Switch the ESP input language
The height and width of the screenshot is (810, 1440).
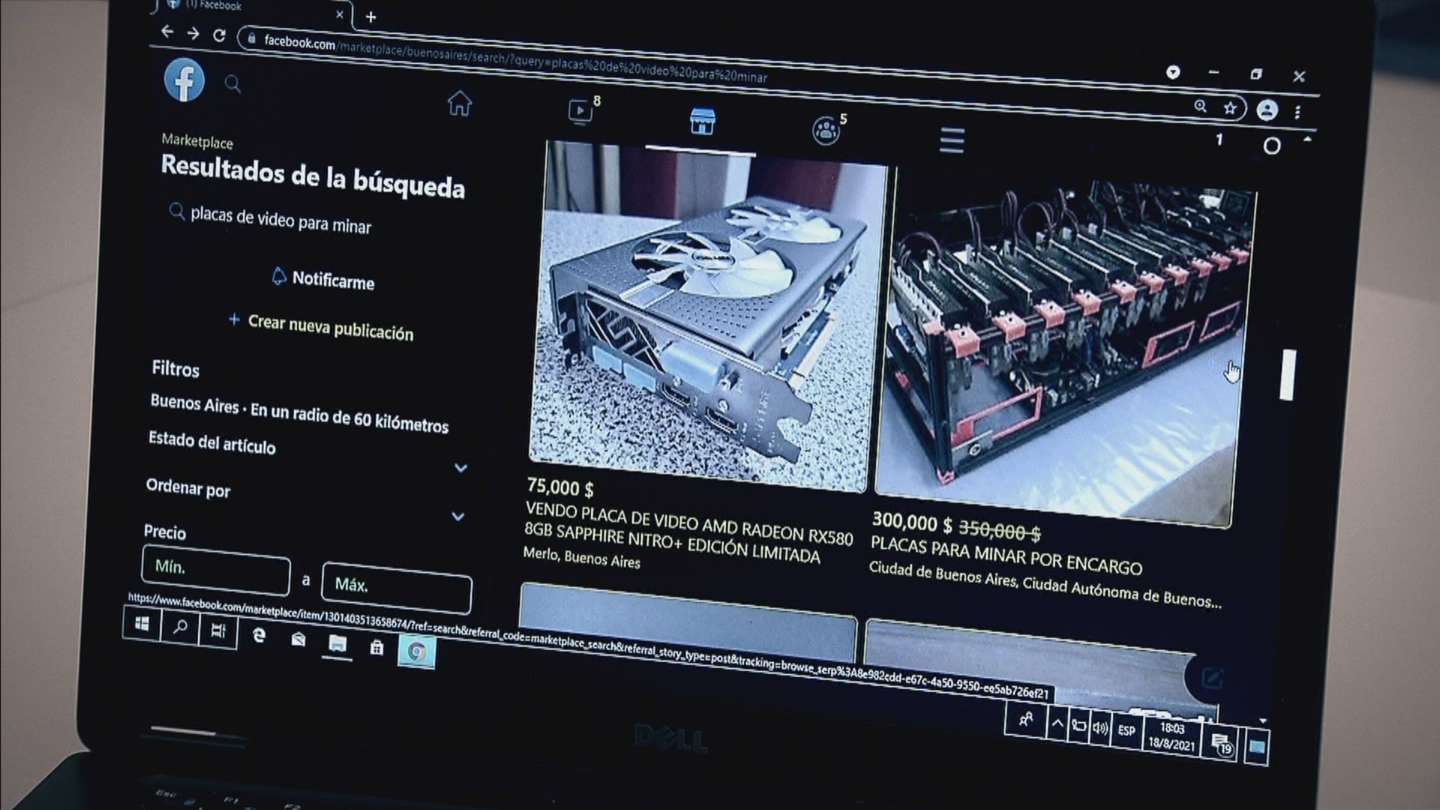[1127, 731]
